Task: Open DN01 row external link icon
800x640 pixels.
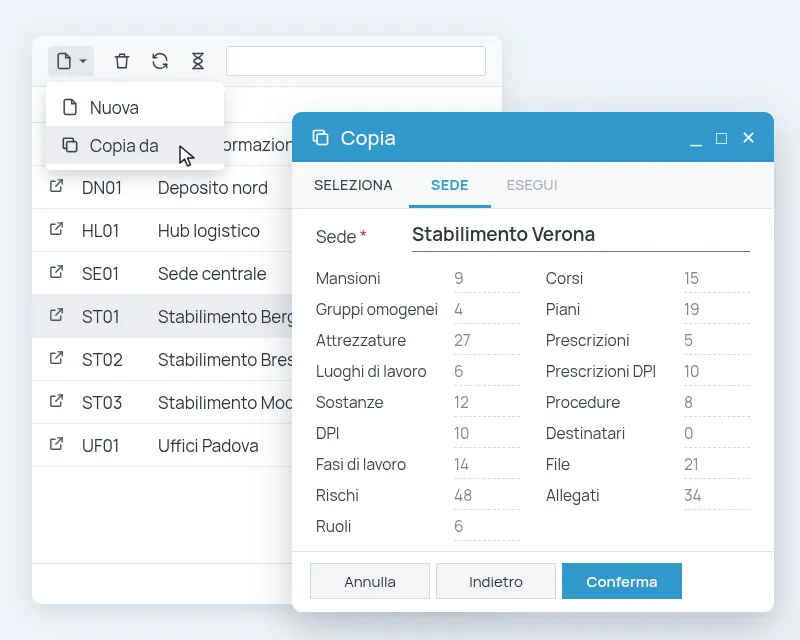Action: coord(57,186)
